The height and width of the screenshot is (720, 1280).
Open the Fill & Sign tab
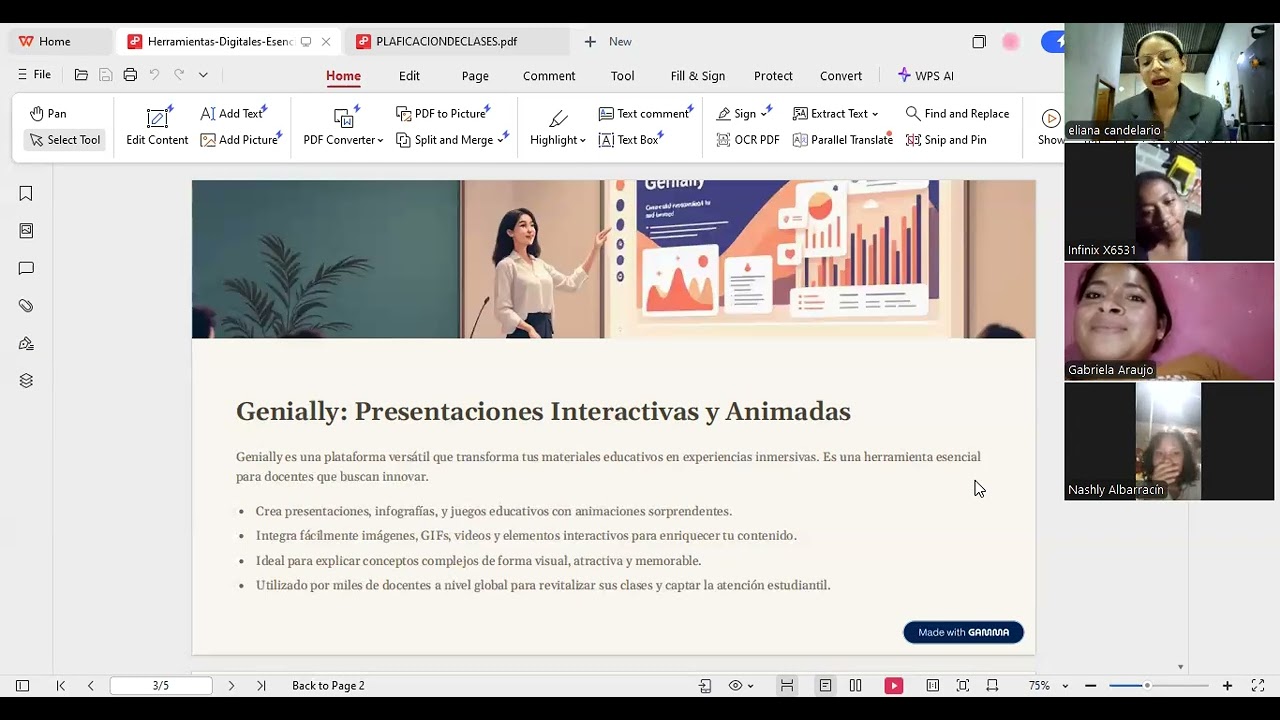click(698, 76)
